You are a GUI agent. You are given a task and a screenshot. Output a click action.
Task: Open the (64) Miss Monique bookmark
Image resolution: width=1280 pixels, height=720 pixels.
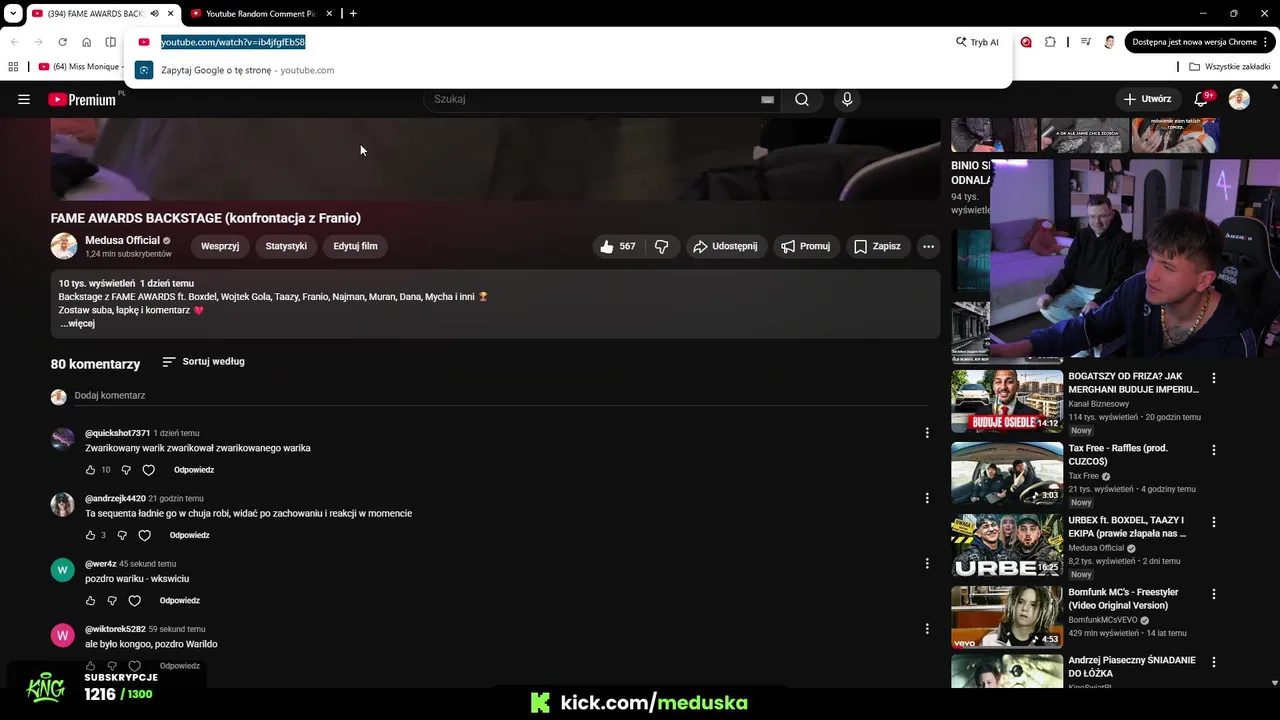(x=80, y=67)
